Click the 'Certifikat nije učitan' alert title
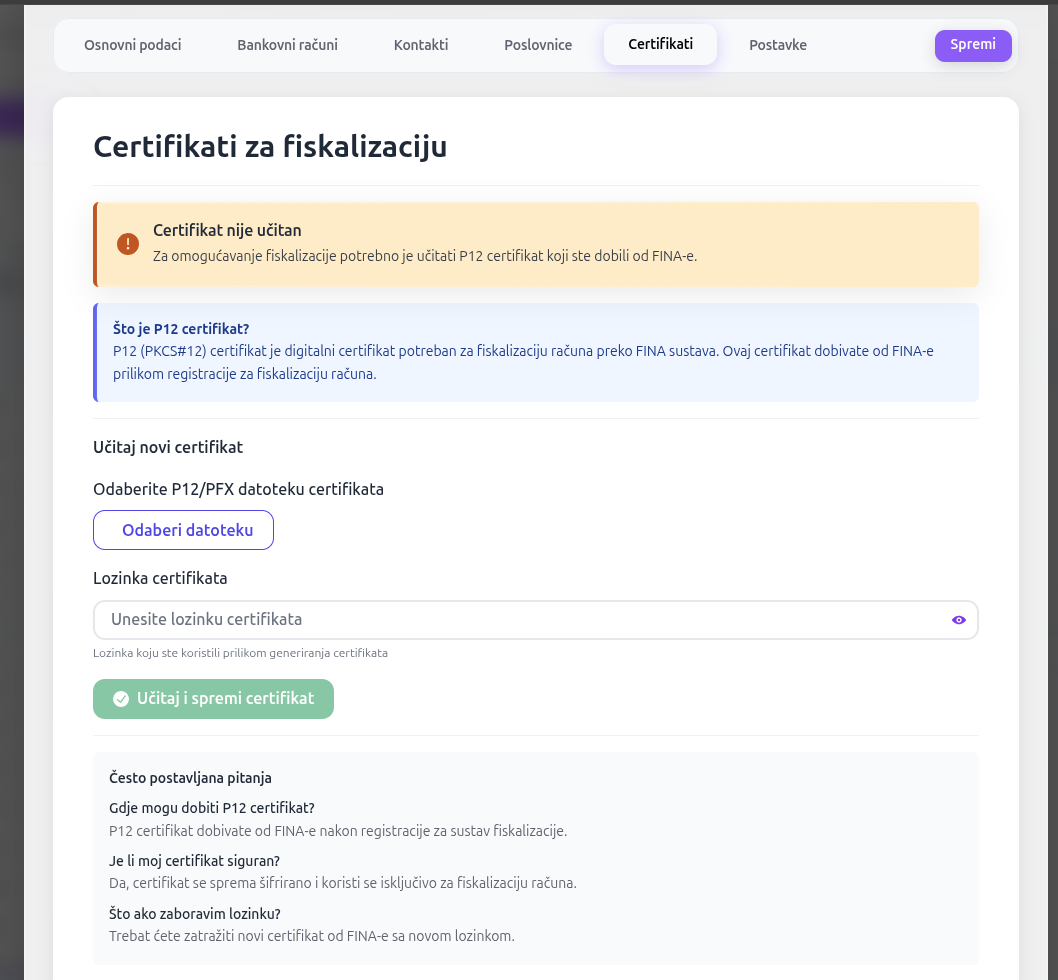The width and height of the screenshot is (1058, 980). [x=227, y=231]
